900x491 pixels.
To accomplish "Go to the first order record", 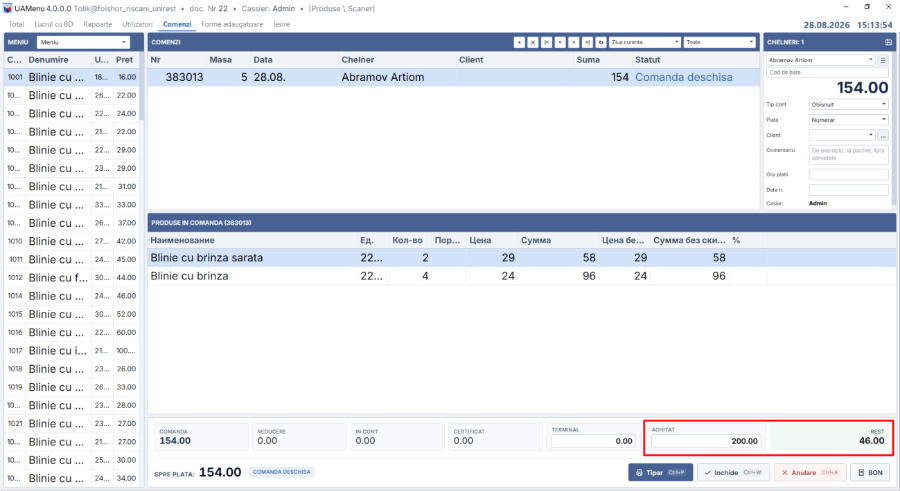I will [546, 42].
